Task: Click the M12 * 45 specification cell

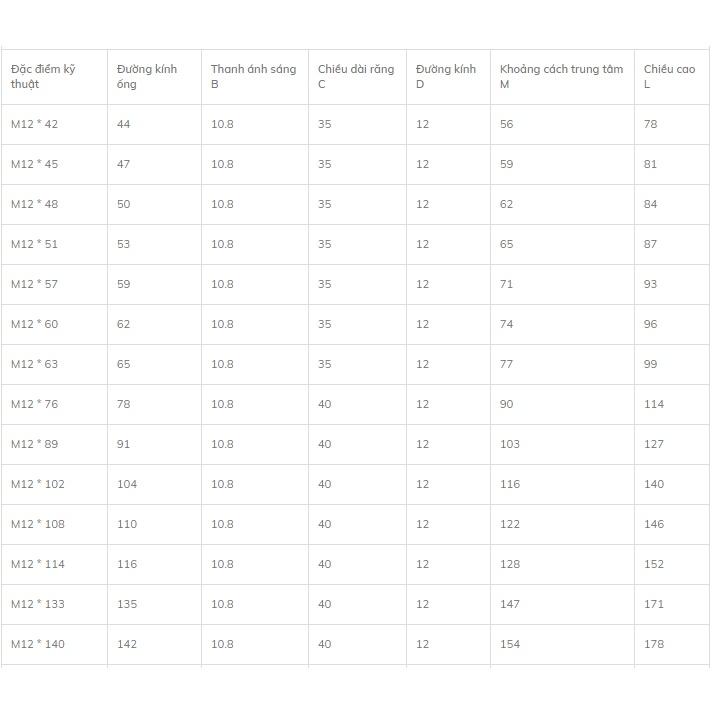Action: pyautogui.click(x=35, y=164)
